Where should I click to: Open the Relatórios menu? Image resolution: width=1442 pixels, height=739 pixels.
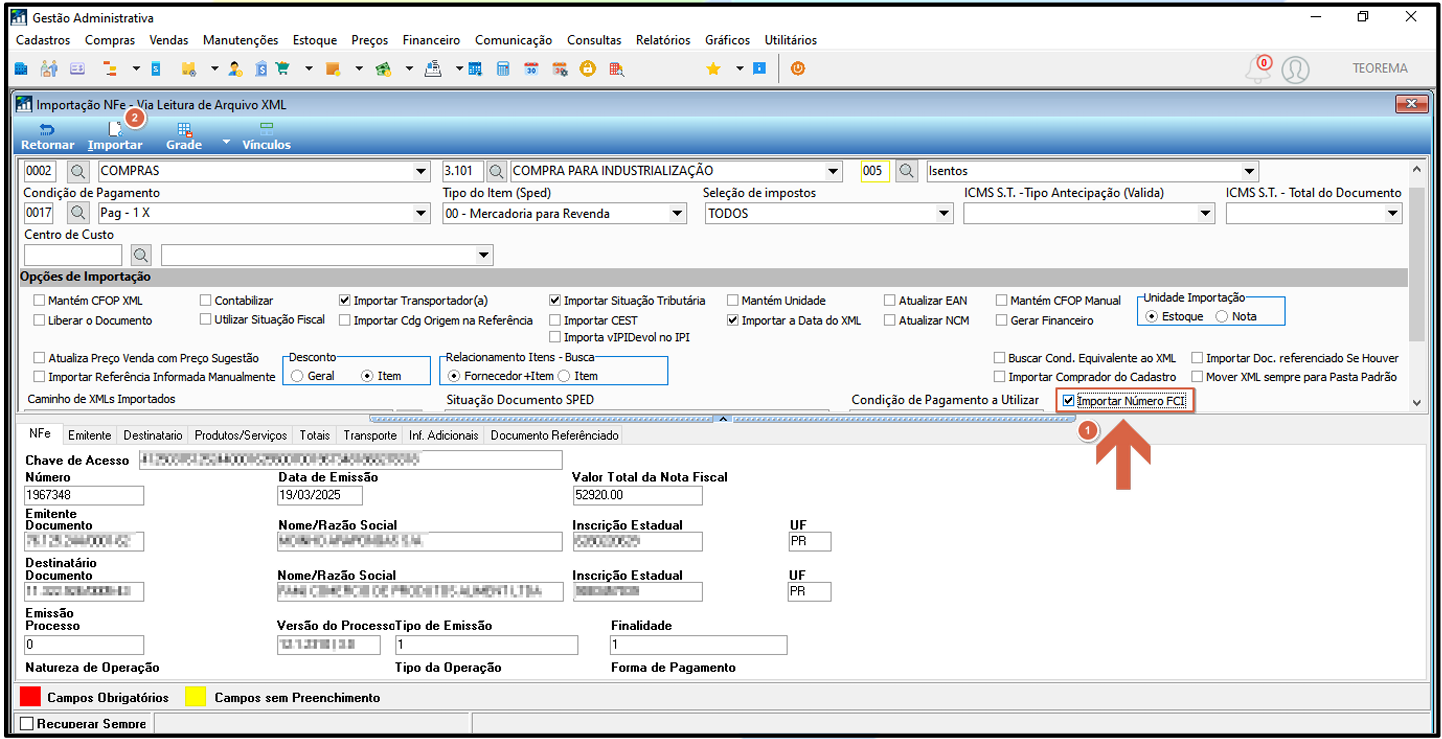[x=663, y=40]
